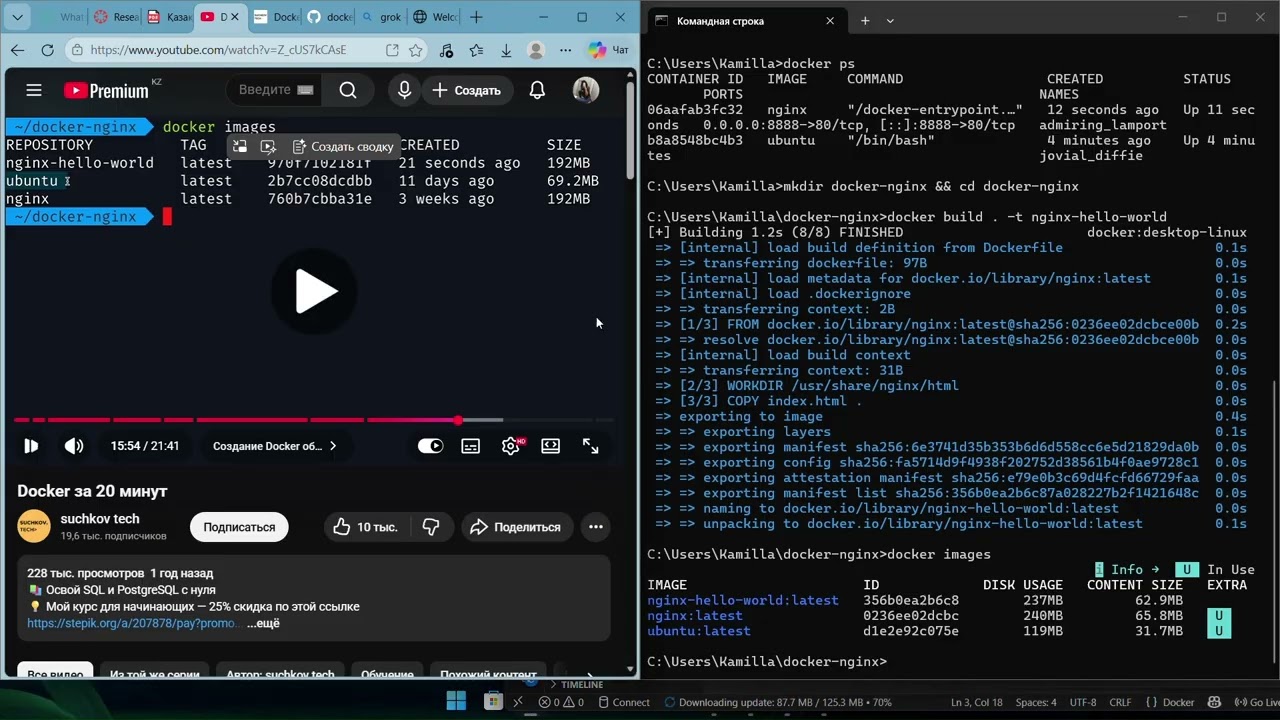The height and width of the screenshot is (720, 1280).
Task: Open the large play overlay on video
Action: pyautogui.click(x=315, y=291)
